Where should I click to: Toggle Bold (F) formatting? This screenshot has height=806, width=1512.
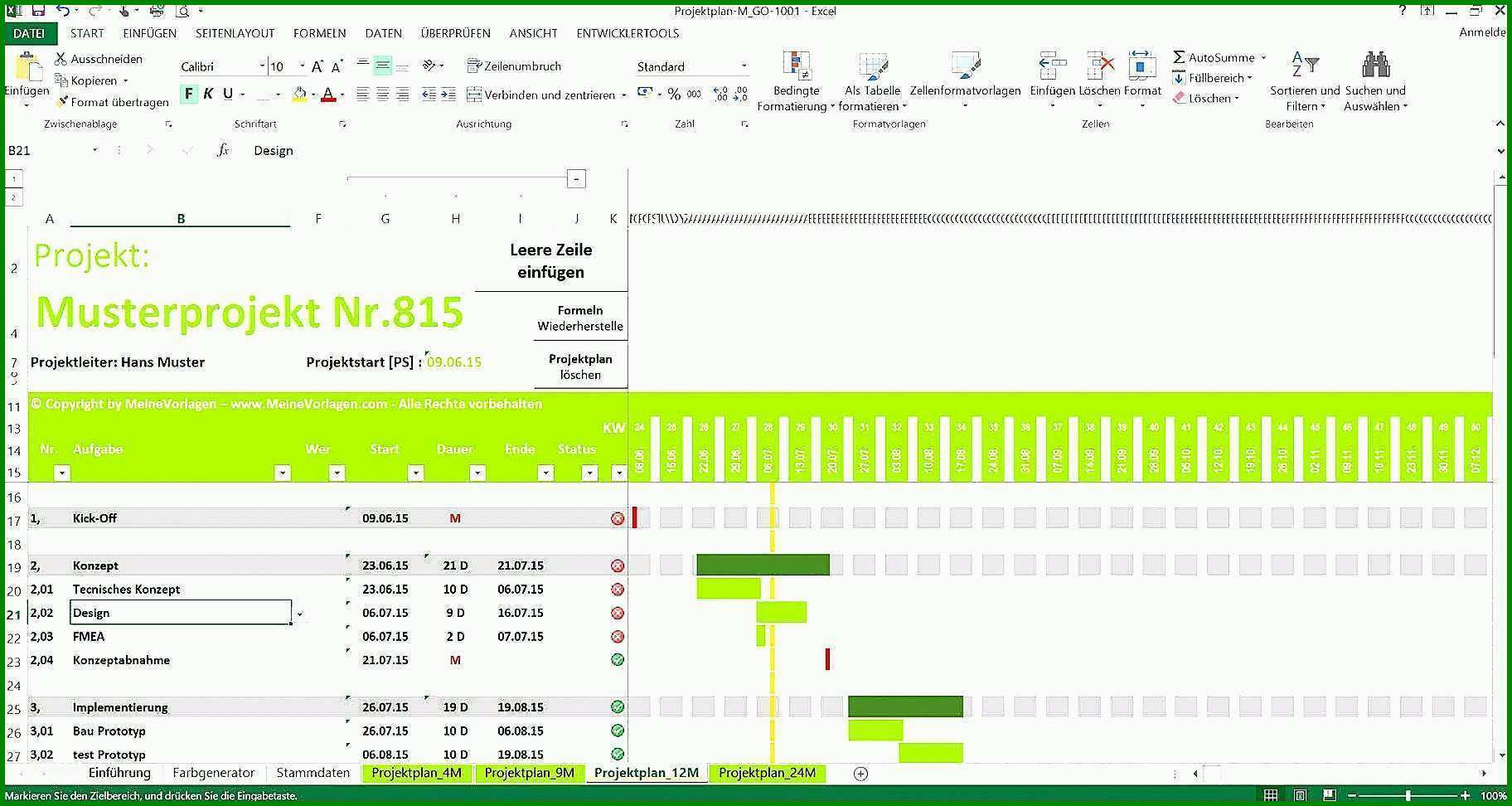tap(189, 94)
